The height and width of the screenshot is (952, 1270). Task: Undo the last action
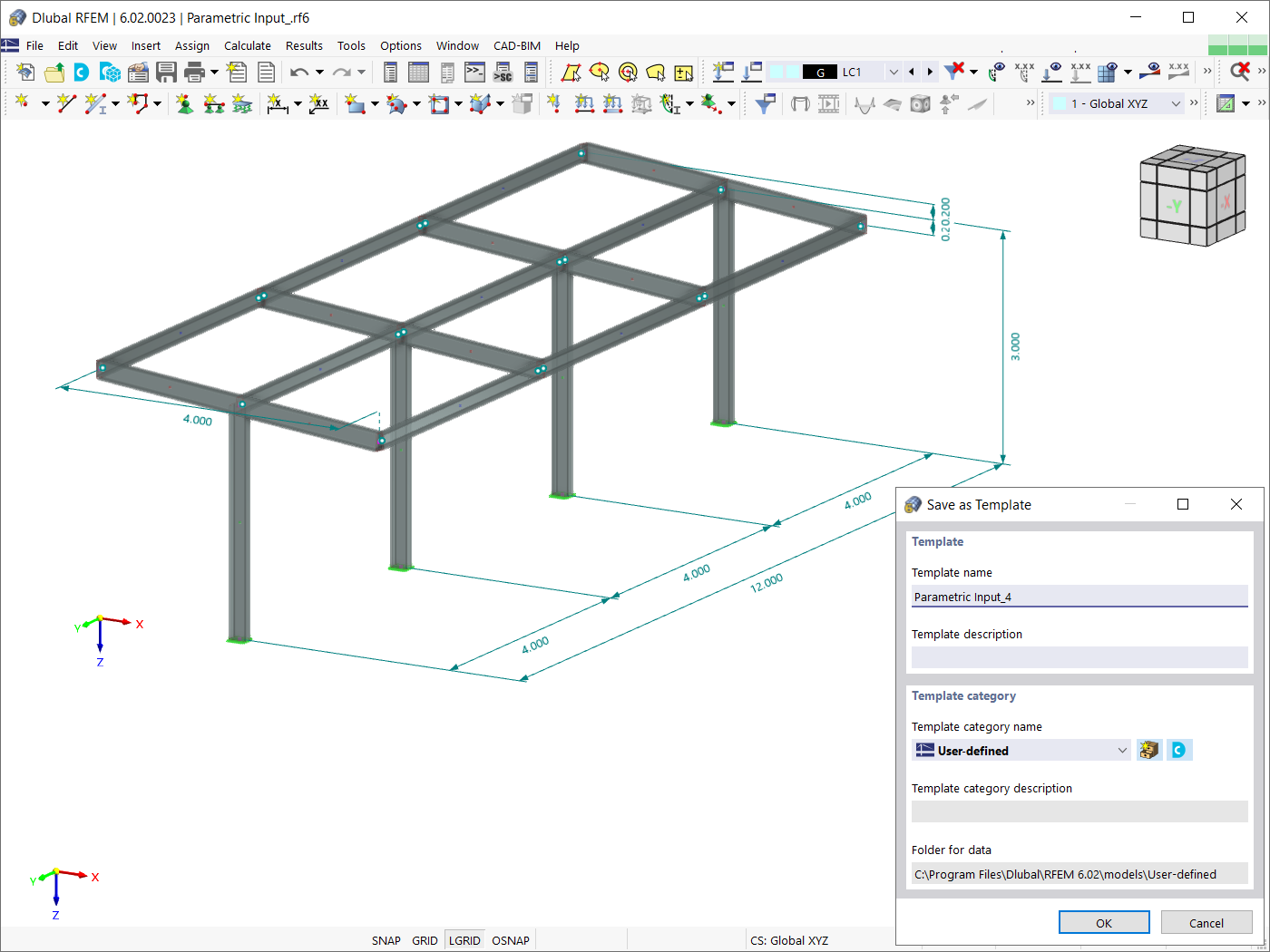298,72
